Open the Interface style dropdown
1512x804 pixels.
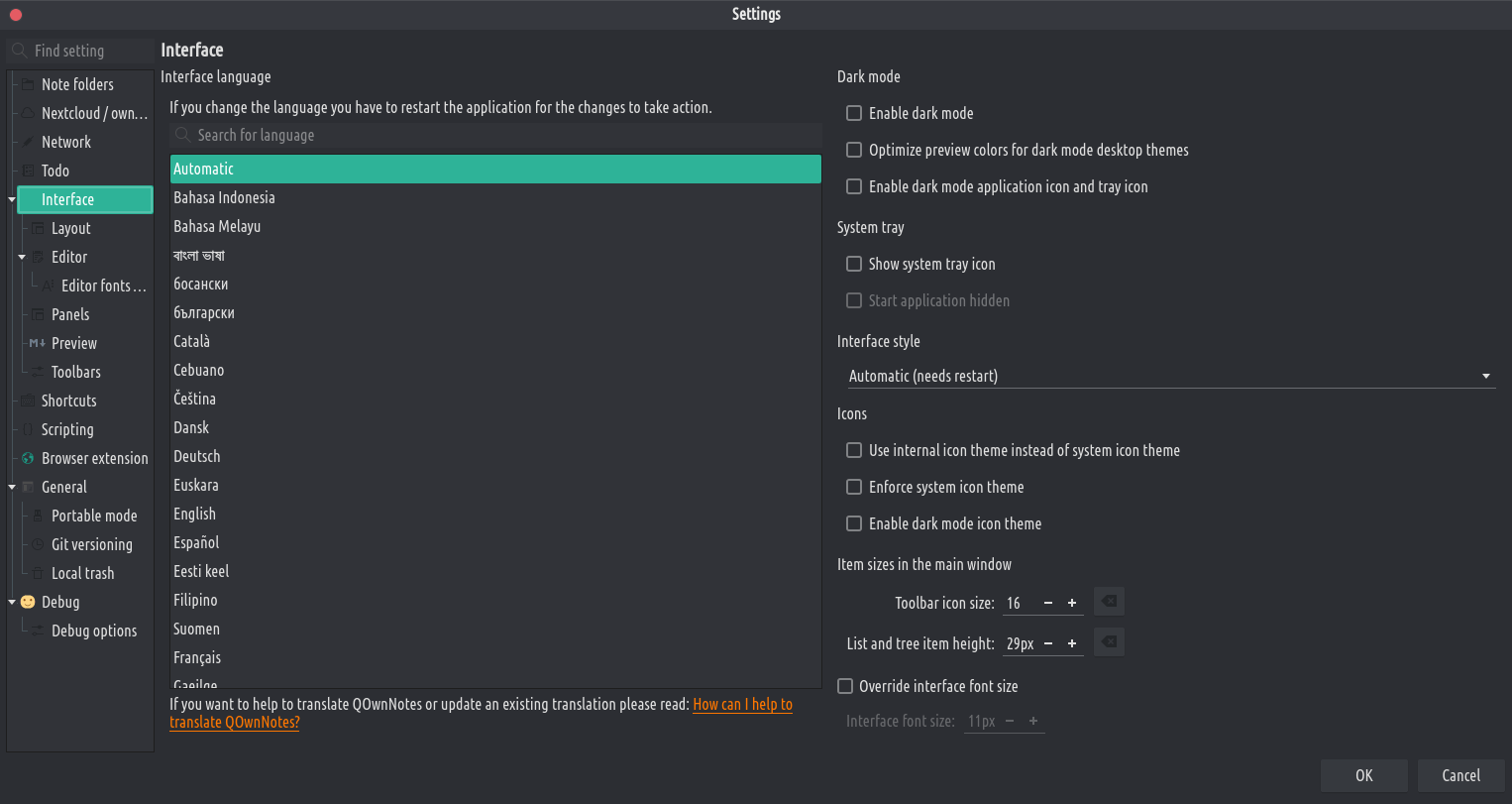pos(1165,376)
